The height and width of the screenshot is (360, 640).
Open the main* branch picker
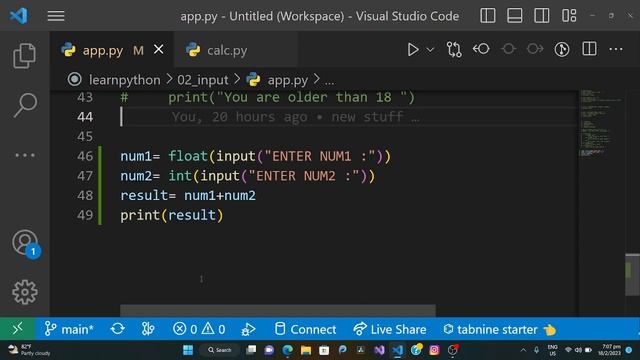tap(69, 329)
